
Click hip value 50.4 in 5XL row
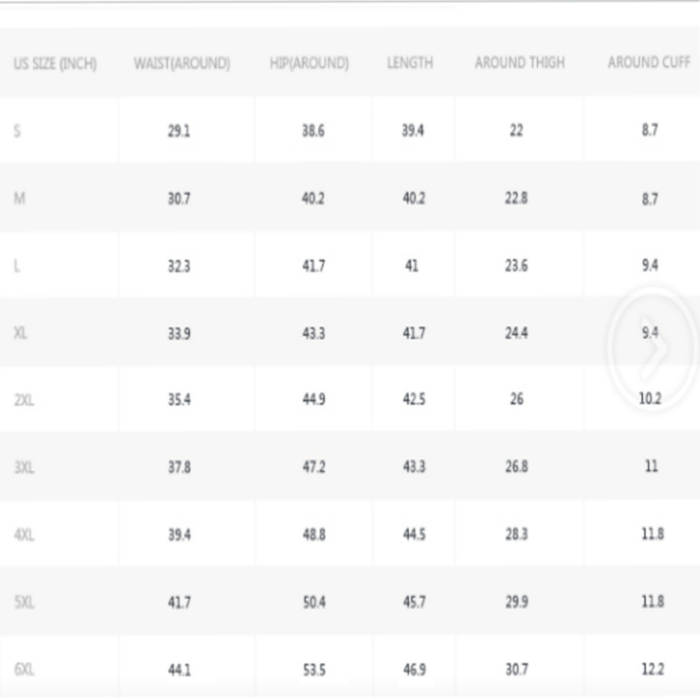point(313,602)
